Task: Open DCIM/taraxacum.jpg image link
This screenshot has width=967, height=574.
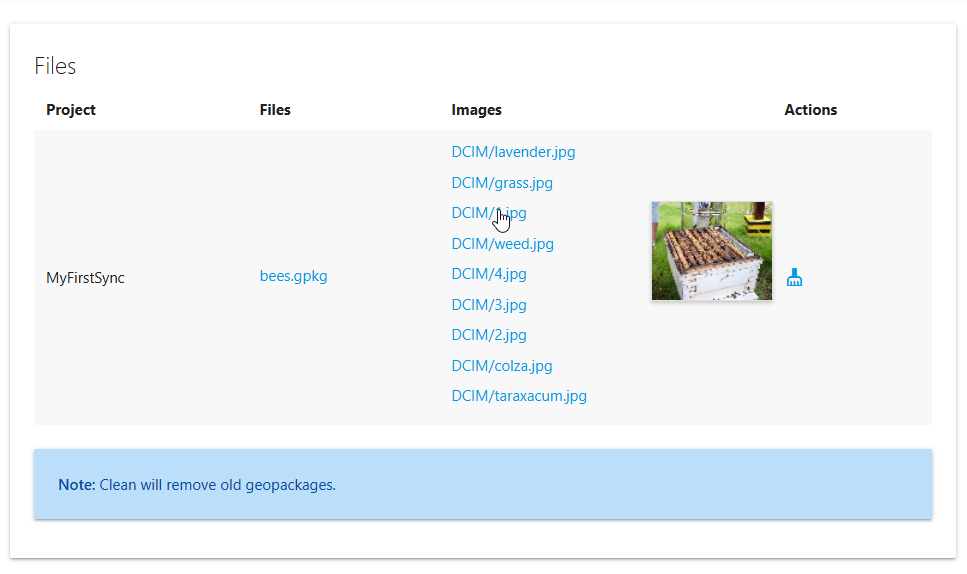Action: (519, 396)
